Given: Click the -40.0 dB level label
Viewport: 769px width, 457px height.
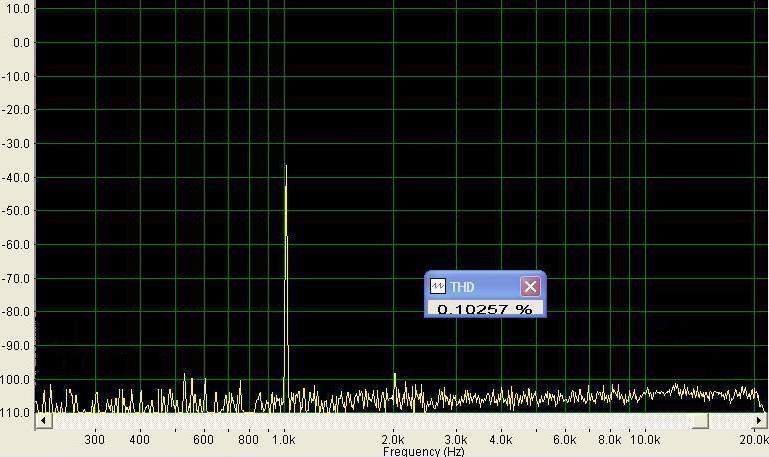Looking at the screenshot, I should [x=16, y=178].
